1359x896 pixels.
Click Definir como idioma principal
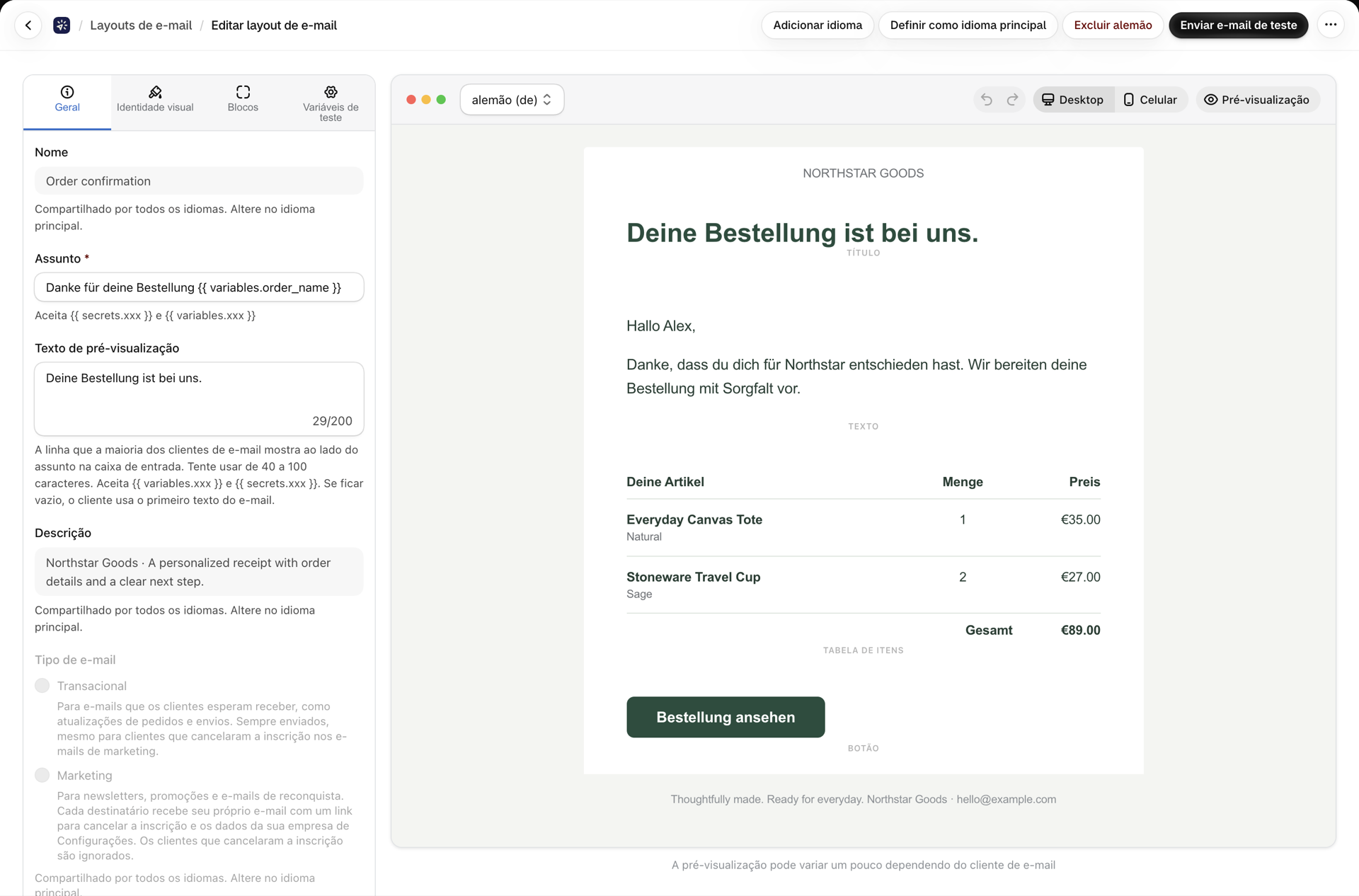click(968, 25)
